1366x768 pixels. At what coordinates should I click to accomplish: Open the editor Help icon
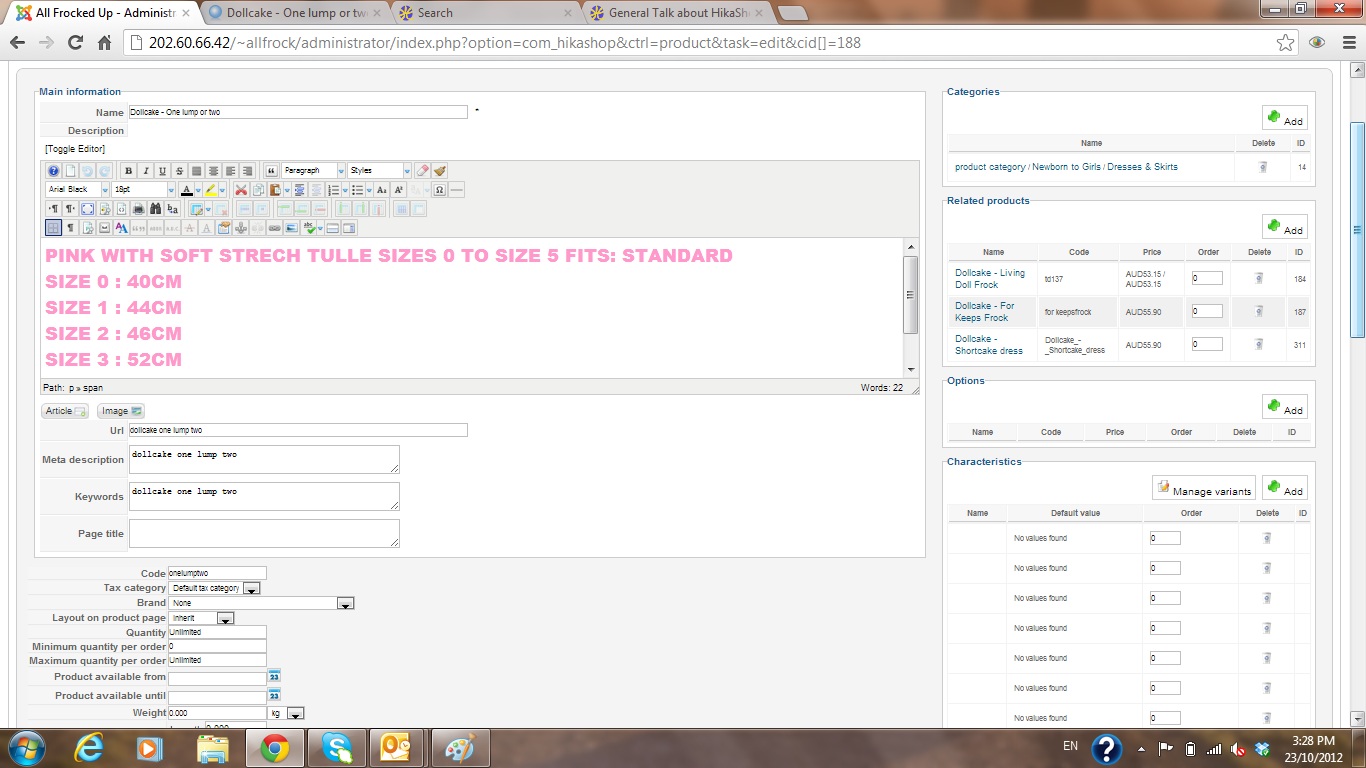54,171
